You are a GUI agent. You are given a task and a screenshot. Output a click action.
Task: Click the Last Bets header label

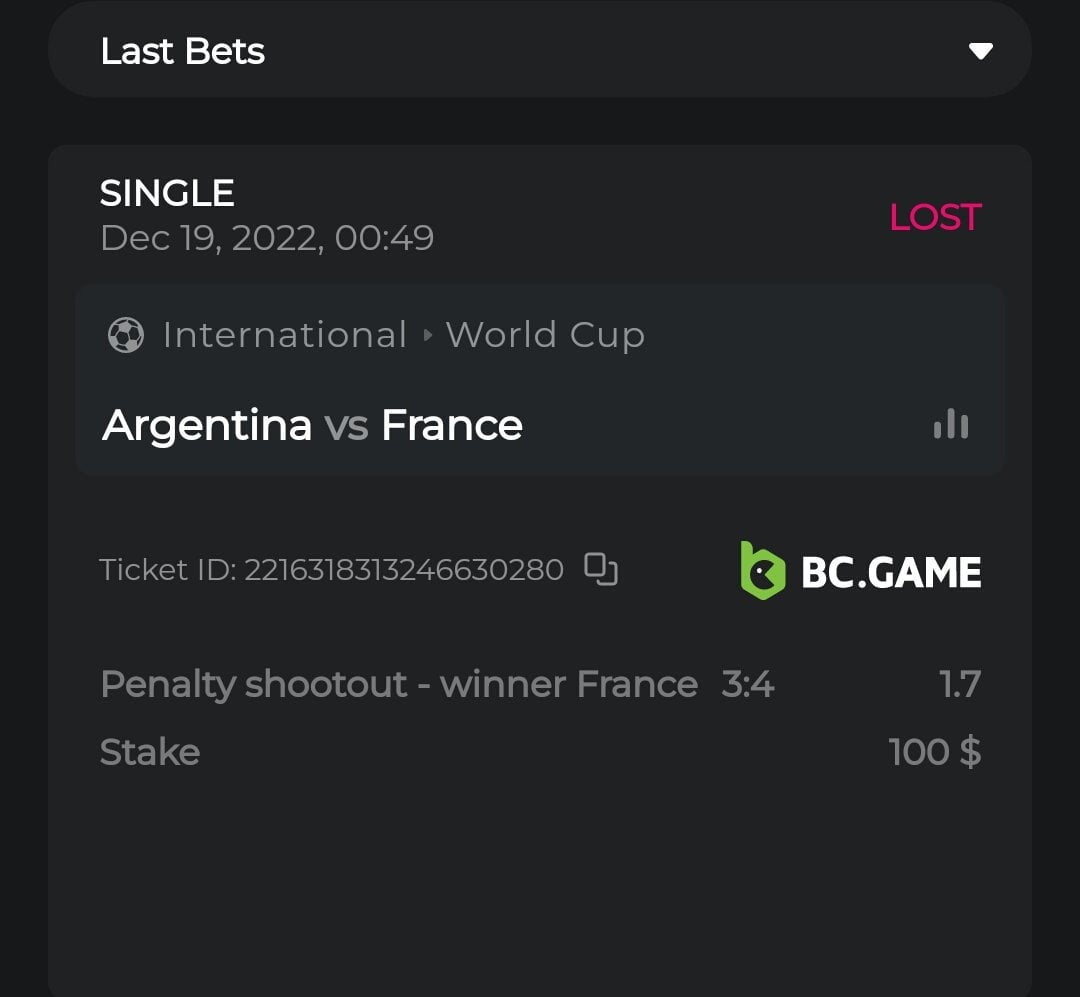(x=183, y=51)
